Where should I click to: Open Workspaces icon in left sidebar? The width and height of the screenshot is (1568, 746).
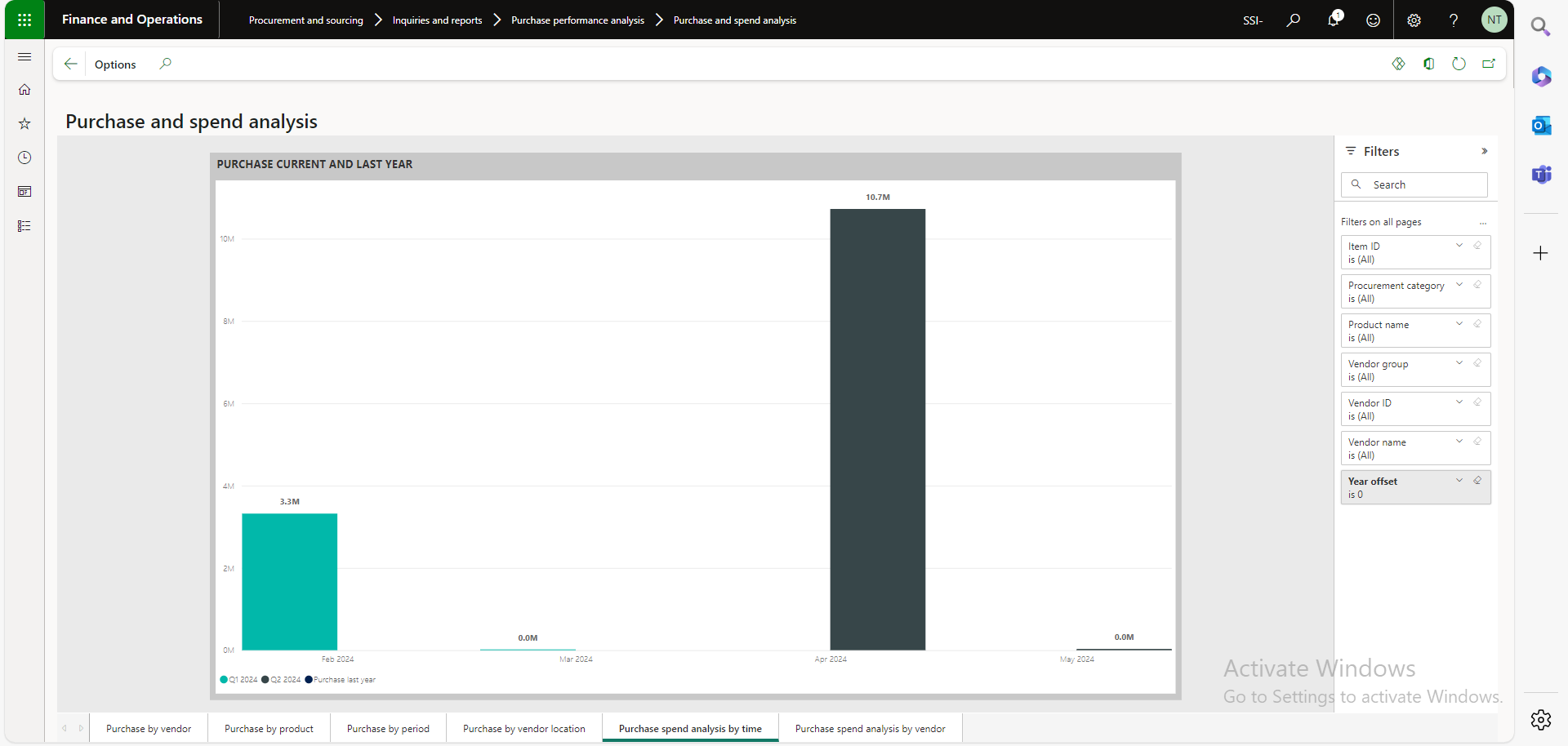(x=24, y=192)
